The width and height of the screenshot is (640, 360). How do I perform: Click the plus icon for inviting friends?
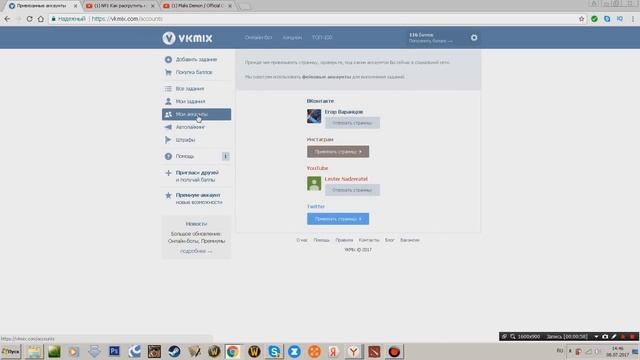168,173
